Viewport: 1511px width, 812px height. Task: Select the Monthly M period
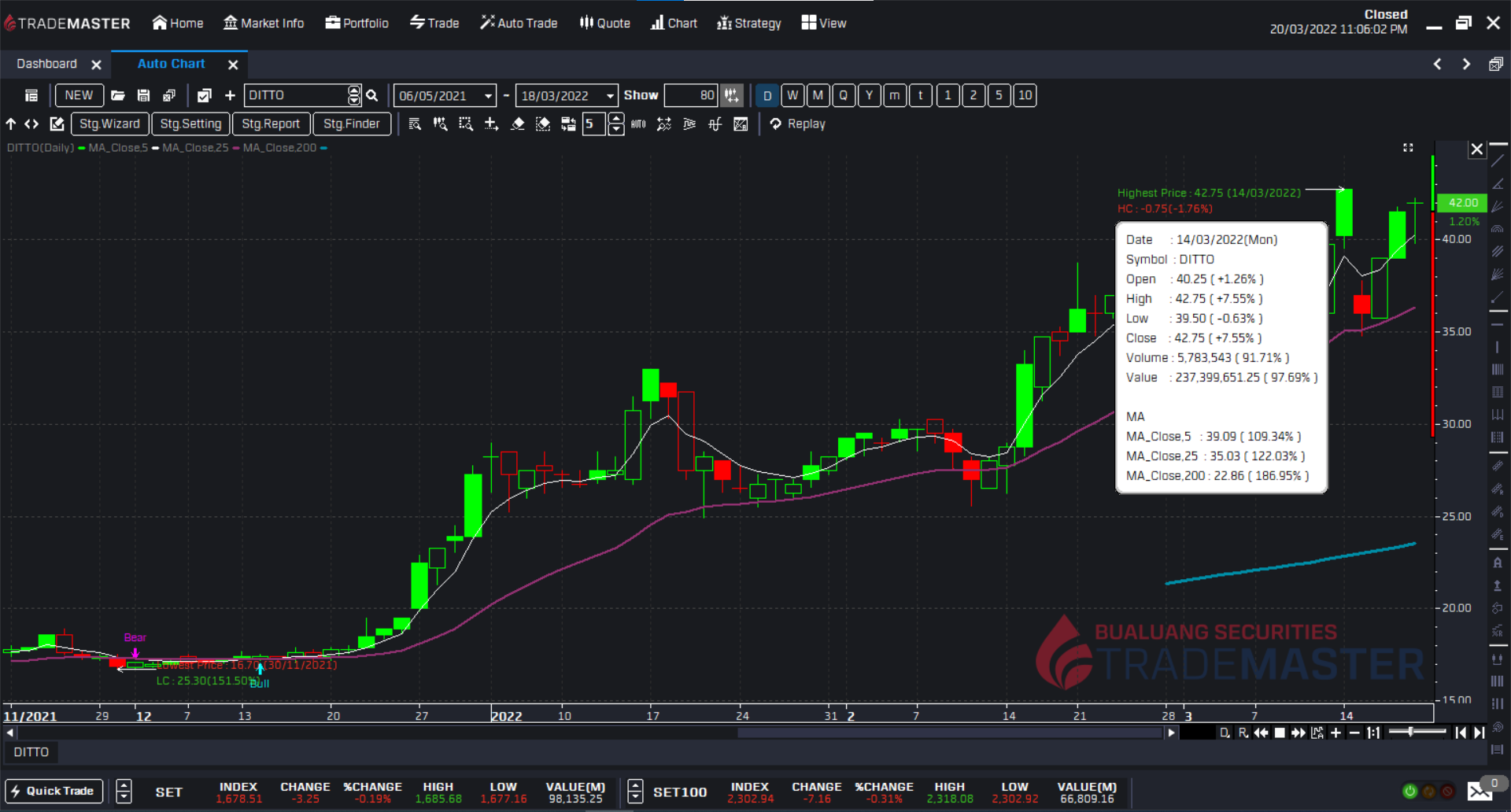[818, 95]
